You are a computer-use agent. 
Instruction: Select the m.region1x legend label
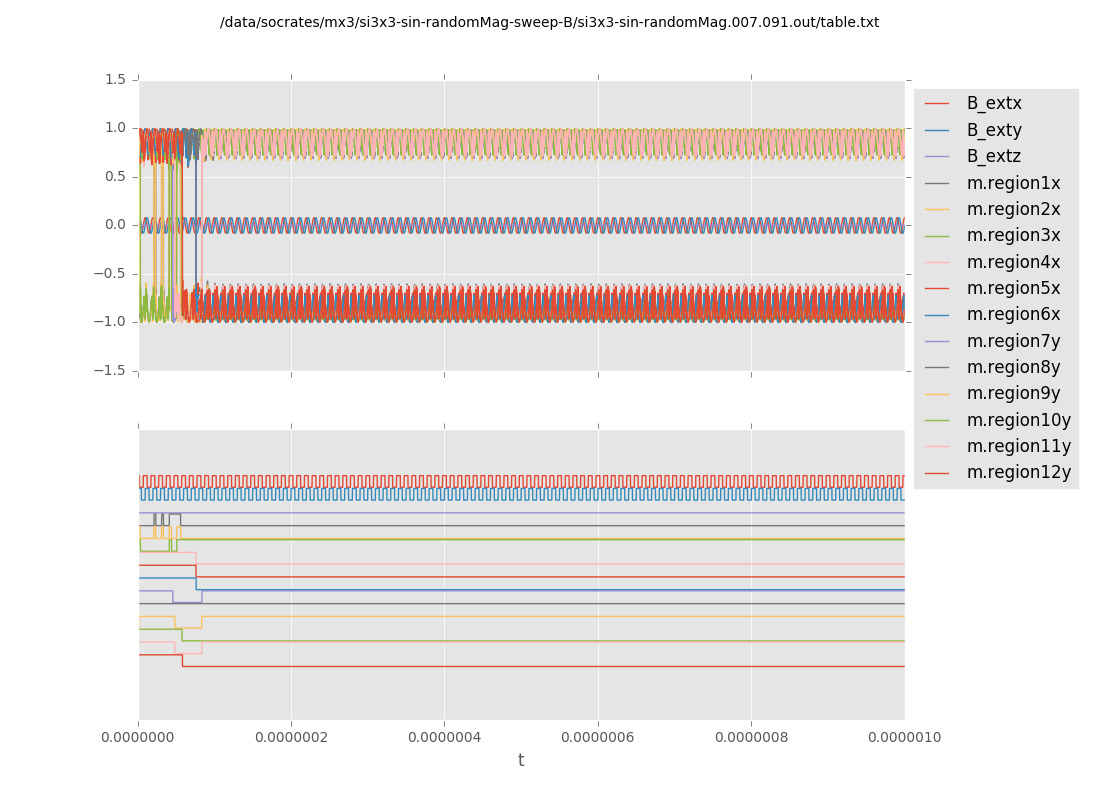tap(1013, 183)
